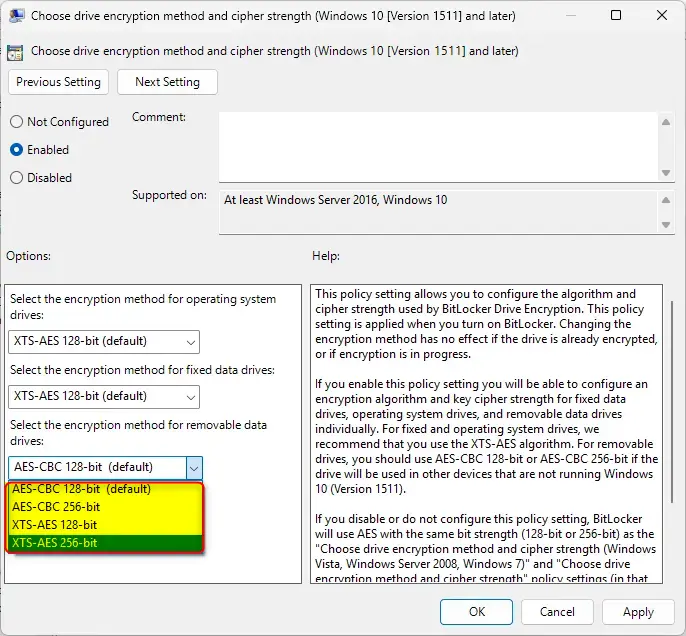Choose AES-CBC 256-bit from list
The image size is (686, 636).
click(x=105, y=507)
